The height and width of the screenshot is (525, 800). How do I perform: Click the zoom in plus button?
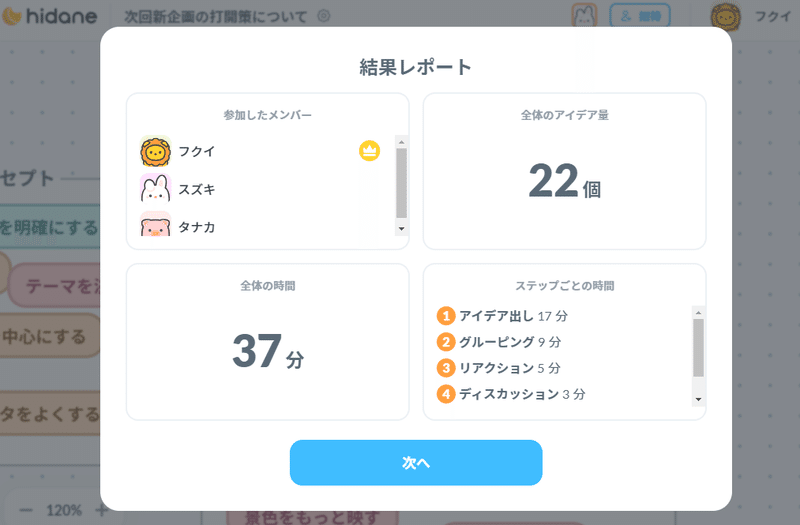tap(101, 510)
